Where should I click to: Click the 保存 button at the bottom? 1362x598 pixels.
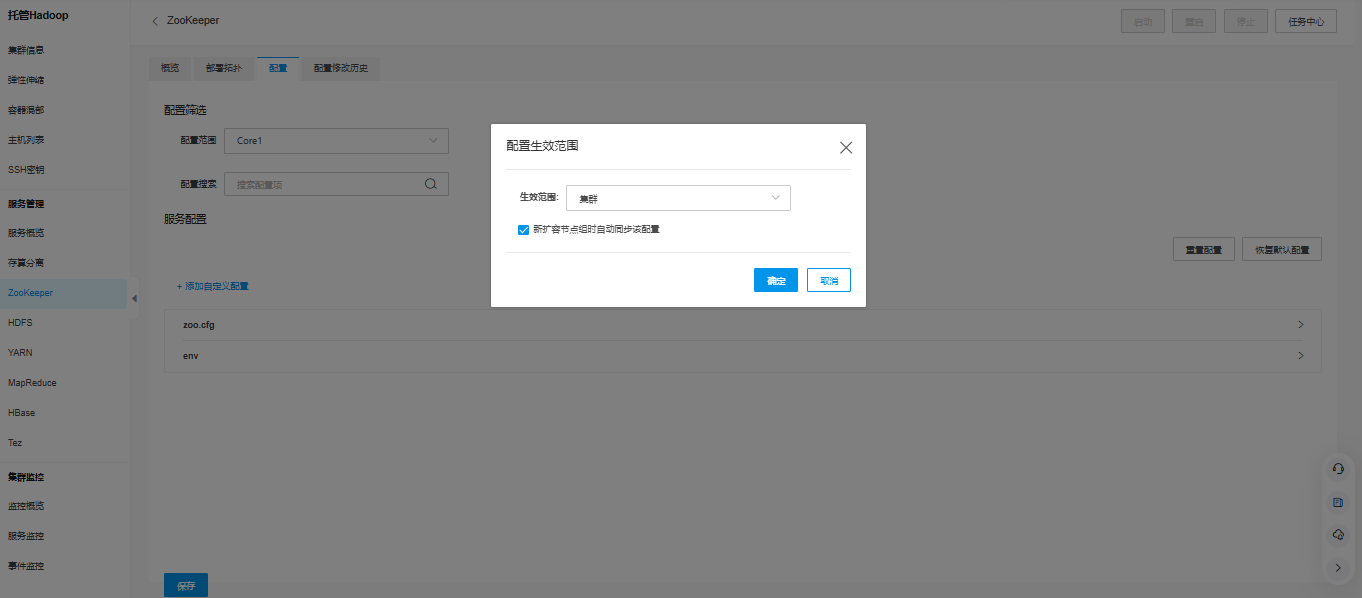(186, 586)
